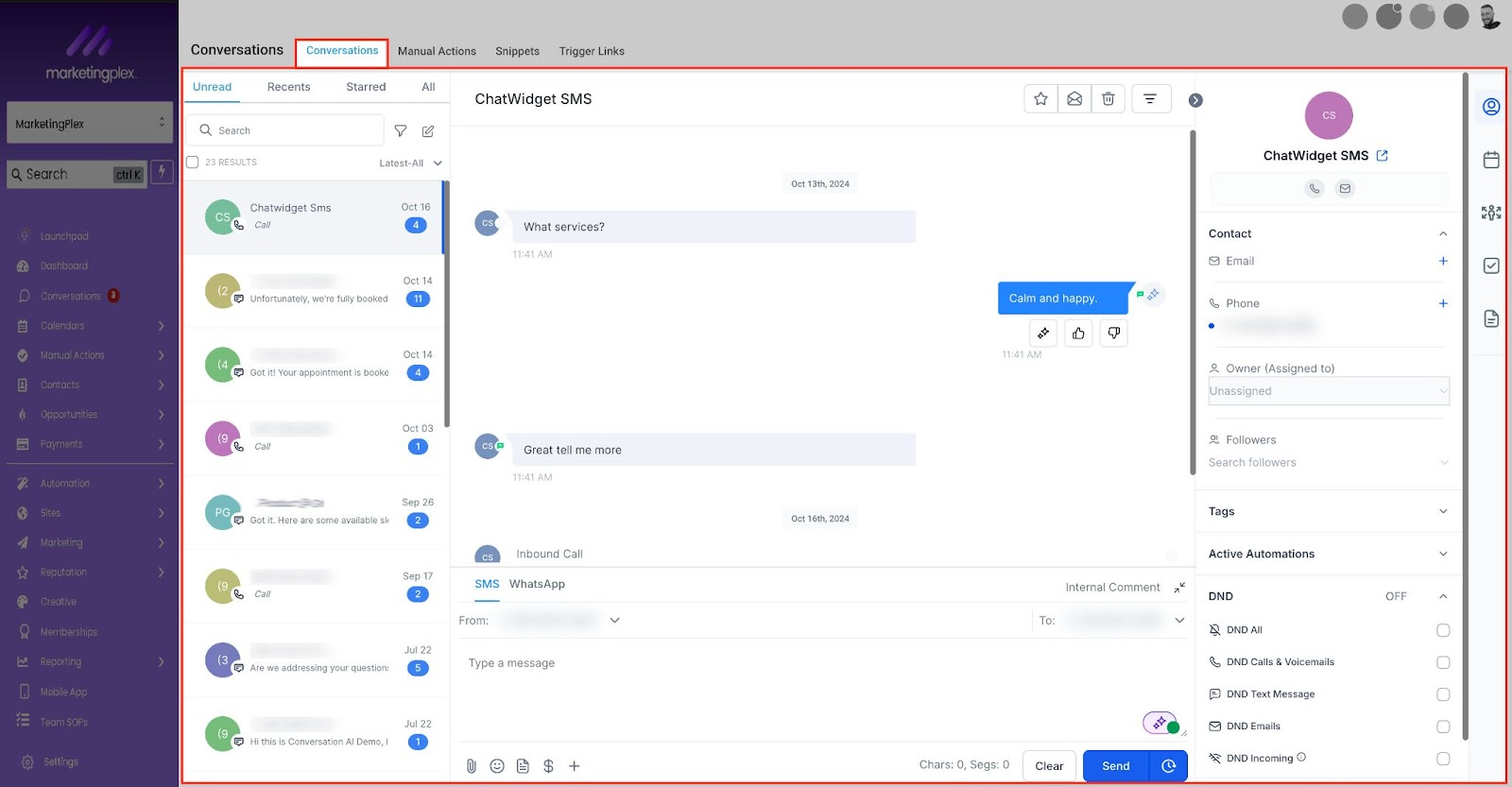Viewport: 1512px width, 787px height.
Task: Open Settings in the sidebar
Action: tap(60, 761)
